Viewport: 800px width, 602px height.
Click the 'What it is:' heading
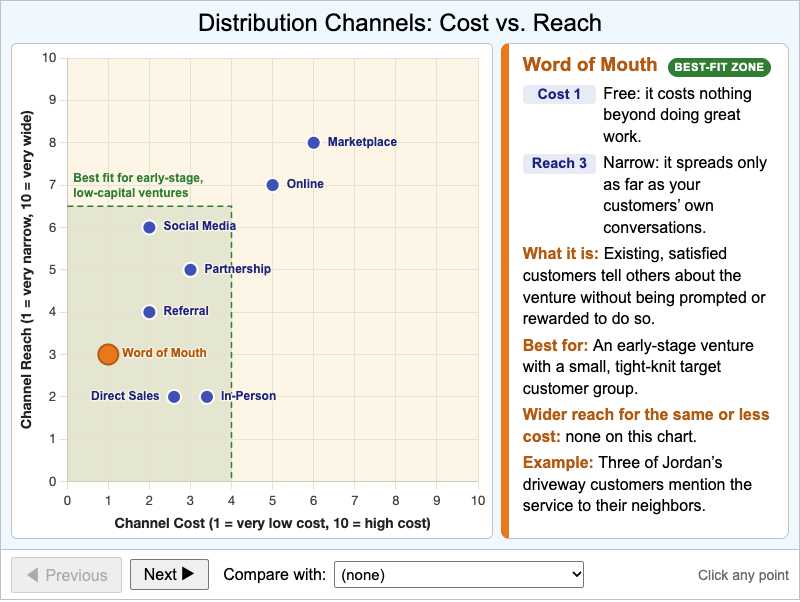(560, 254)
